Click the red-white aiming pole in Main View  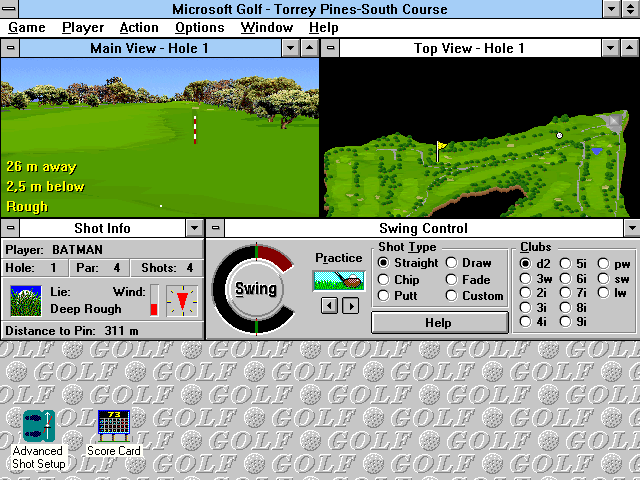click(x=195, y=129)
